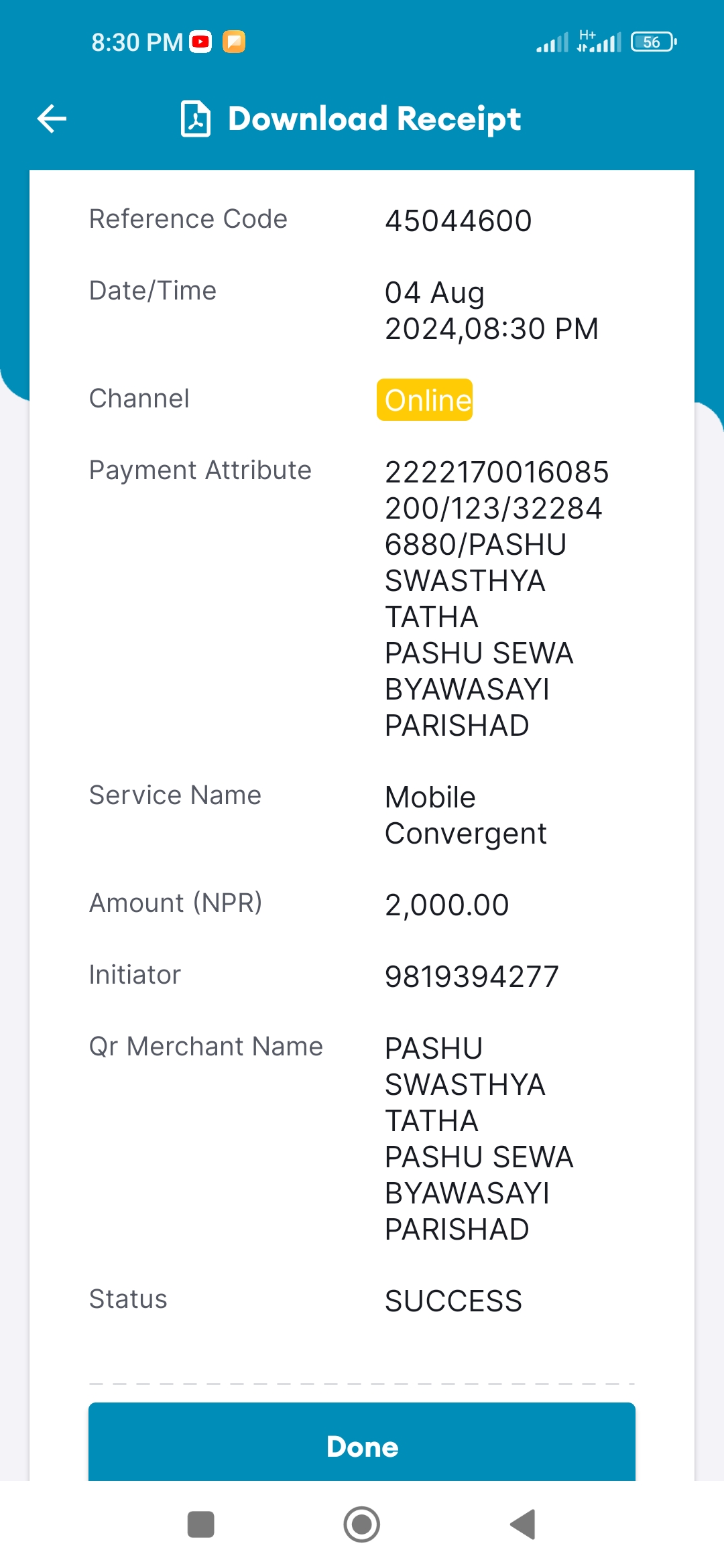Tap the 8:30 PM status bar clock

click(x=137, y=42)
